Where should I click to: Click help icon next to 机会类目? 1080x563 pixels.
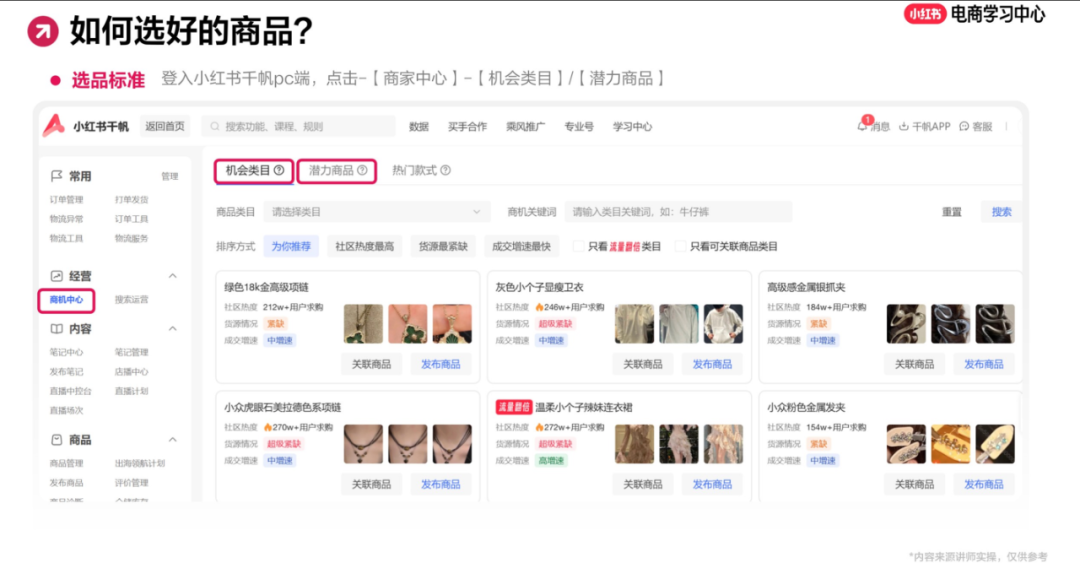(x=279, y=170)
